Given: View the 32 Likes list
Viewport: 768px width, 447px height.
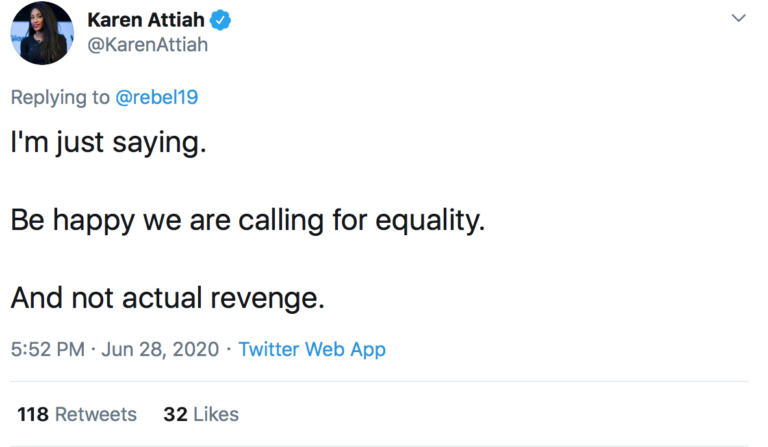Looking at the screenshot, I should (x=201, y=414).
